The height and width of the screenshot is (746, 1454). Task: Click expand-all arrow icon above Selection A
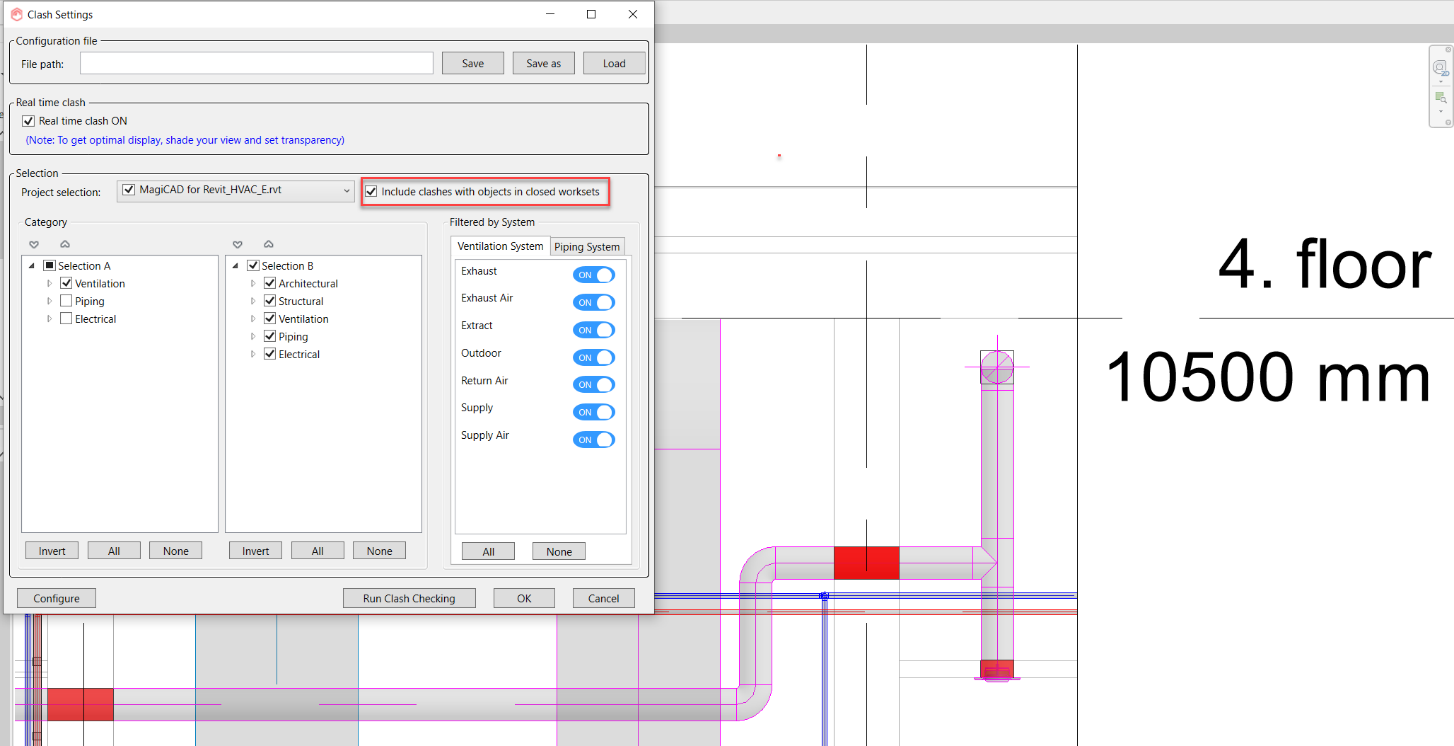point(34,244)
